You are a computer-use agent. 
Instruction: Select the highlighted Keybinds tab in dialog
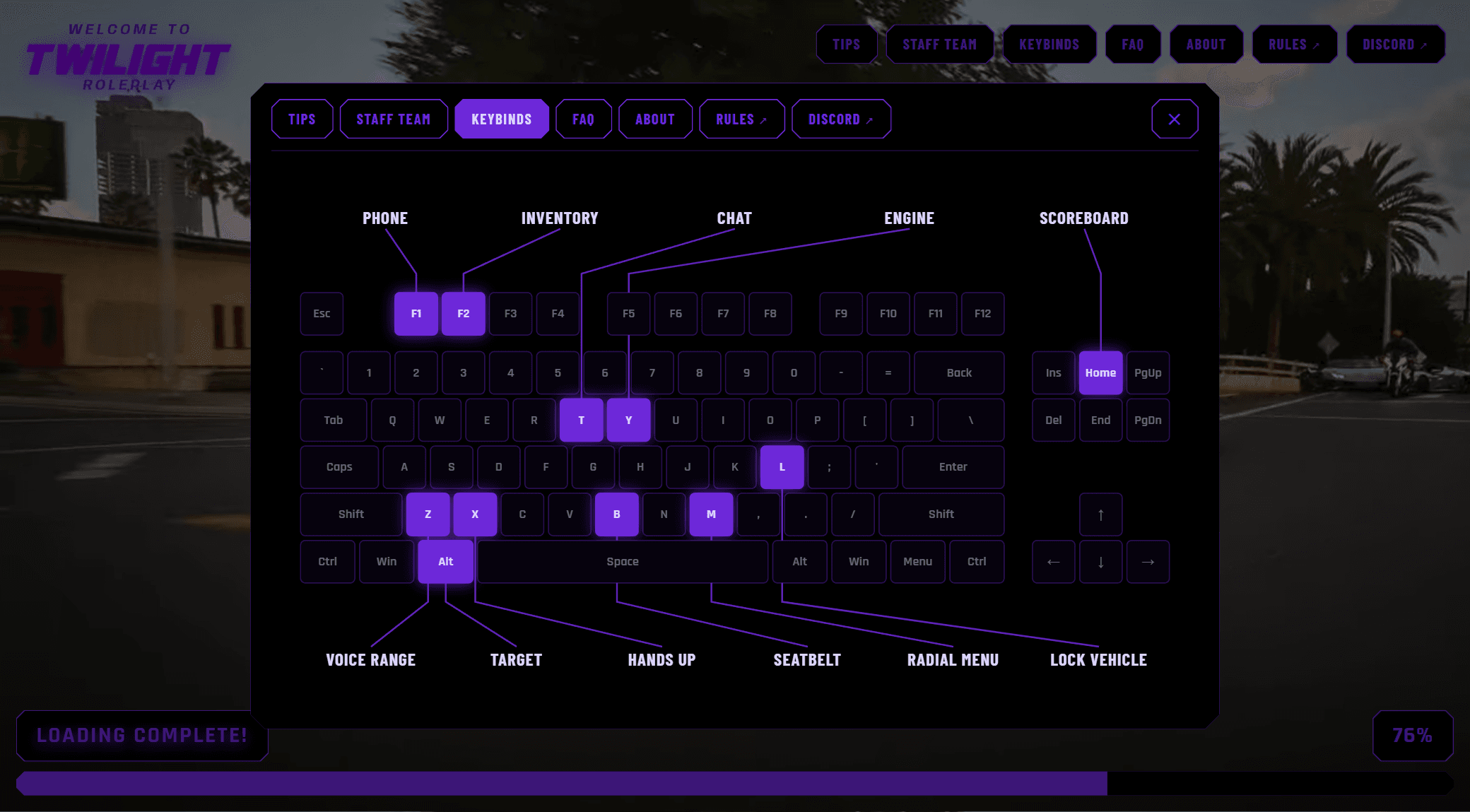pos(502,119)
